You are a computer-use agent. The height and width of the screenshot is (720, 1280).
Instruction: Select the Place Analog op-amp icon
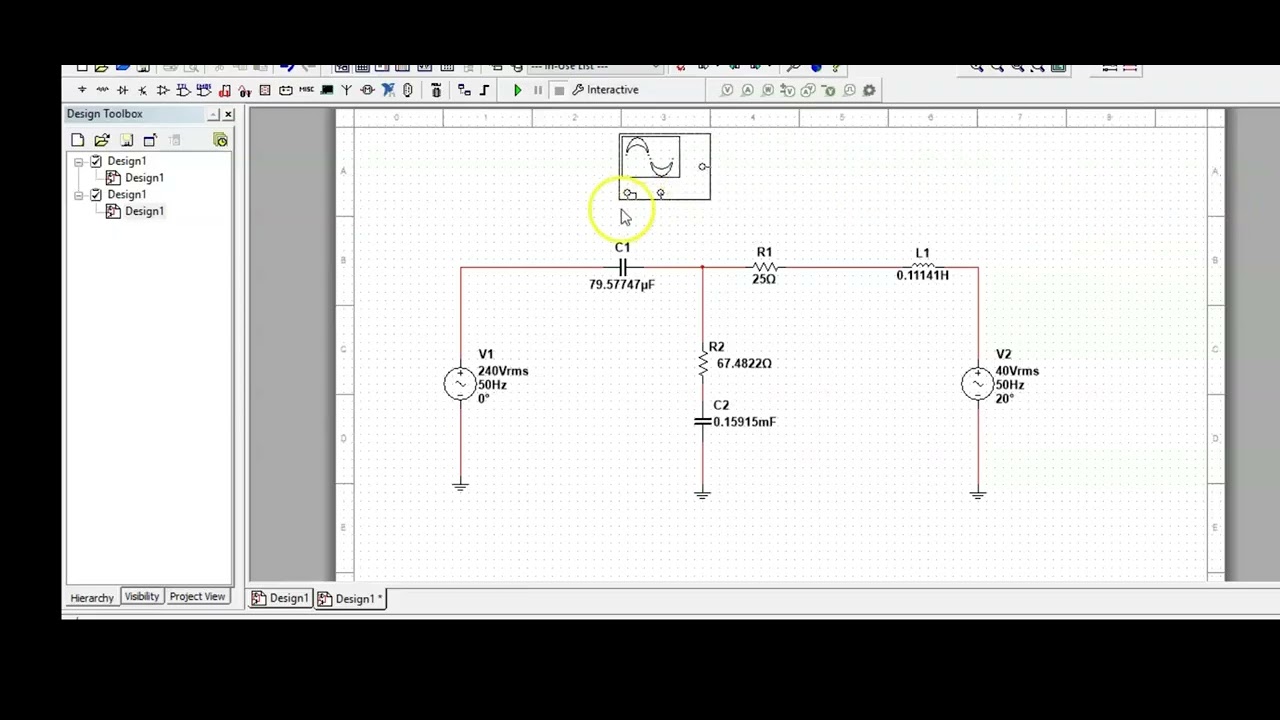coord(163,90)
